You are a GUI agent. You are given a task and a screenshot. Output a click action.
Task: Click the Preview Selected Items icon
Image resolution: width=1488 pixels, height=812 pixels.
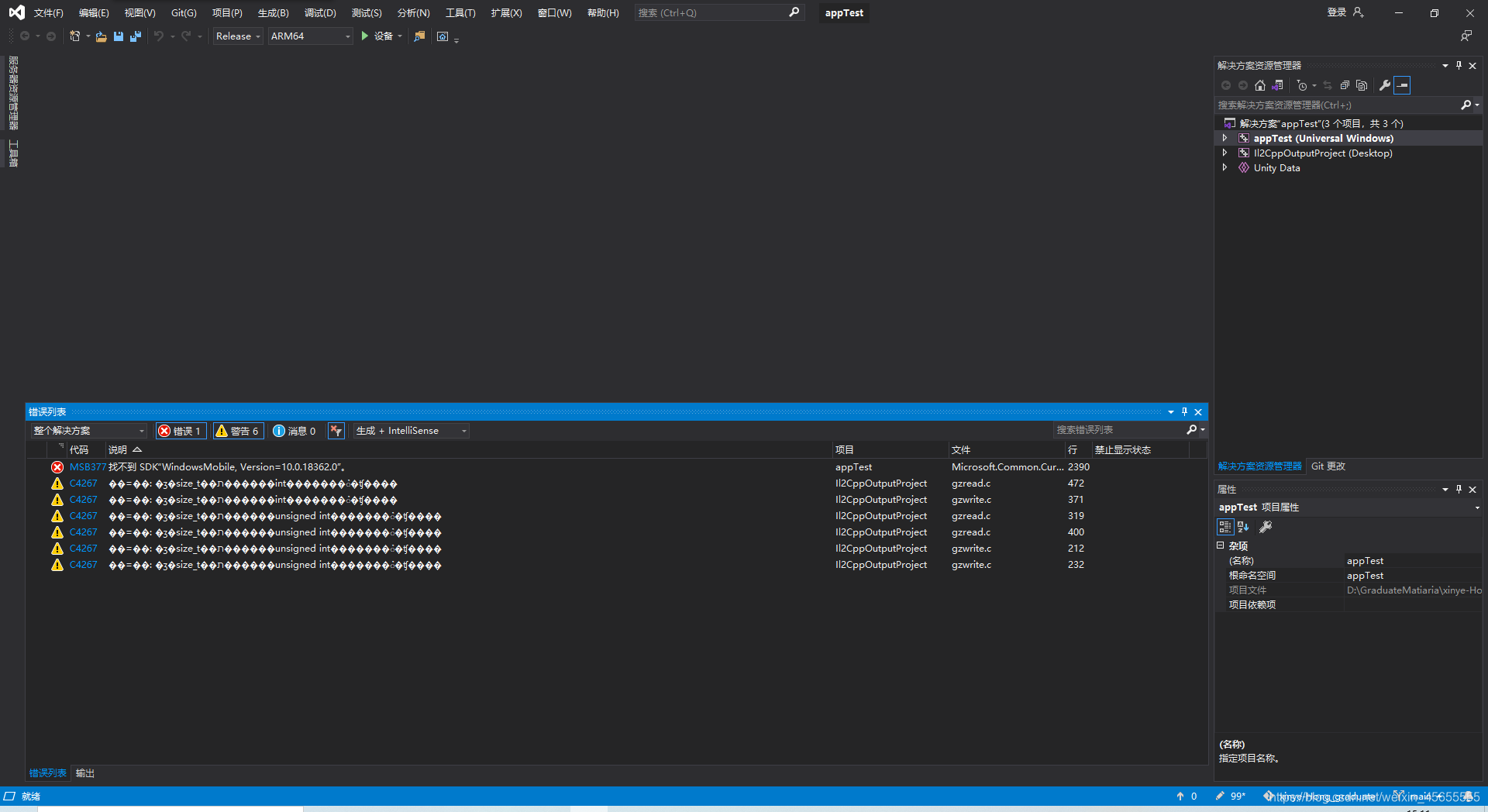[1402, 85]
